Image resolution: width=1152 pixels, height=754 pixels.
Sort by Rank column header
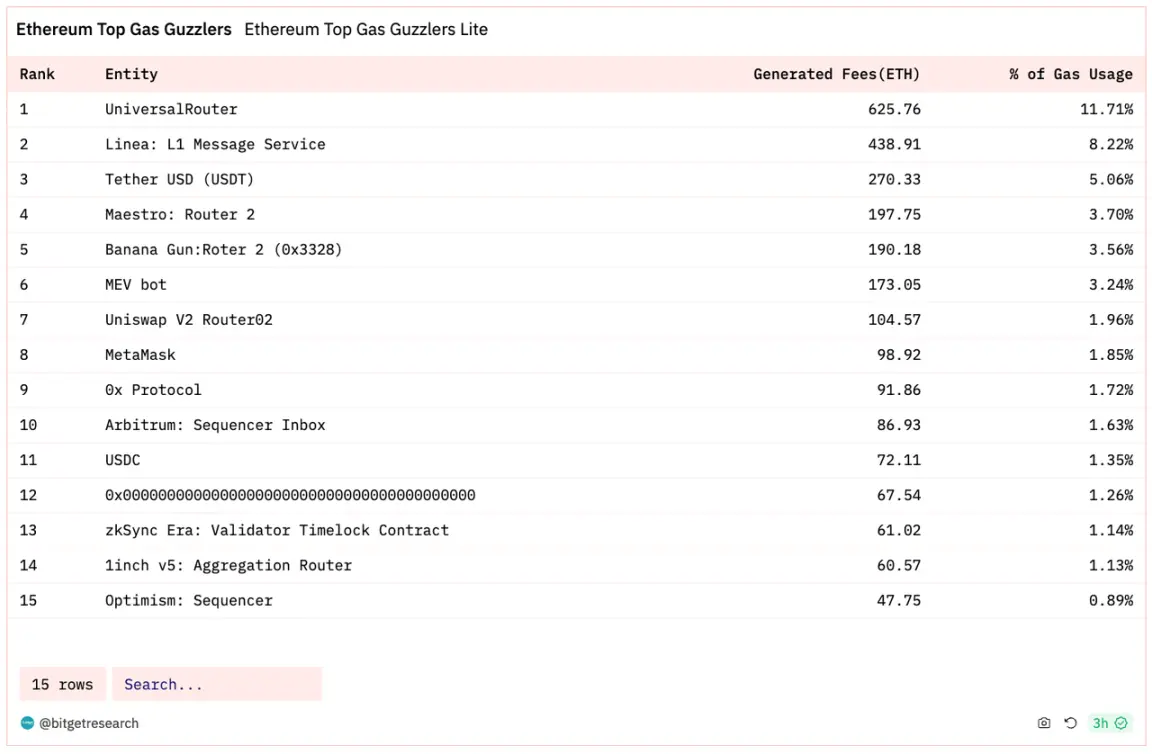[x=37, y=74]
